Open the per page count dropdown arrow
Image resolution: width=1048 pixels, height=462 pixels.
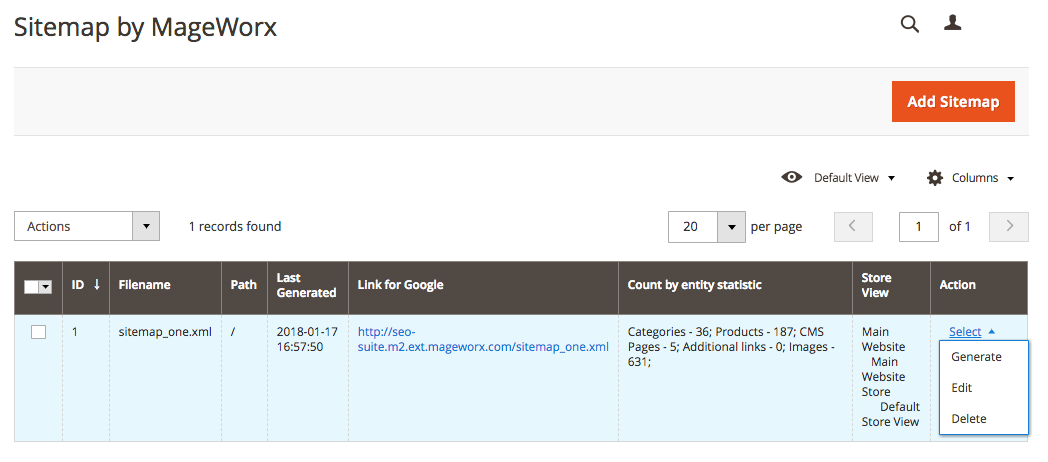tap(731, 227)
